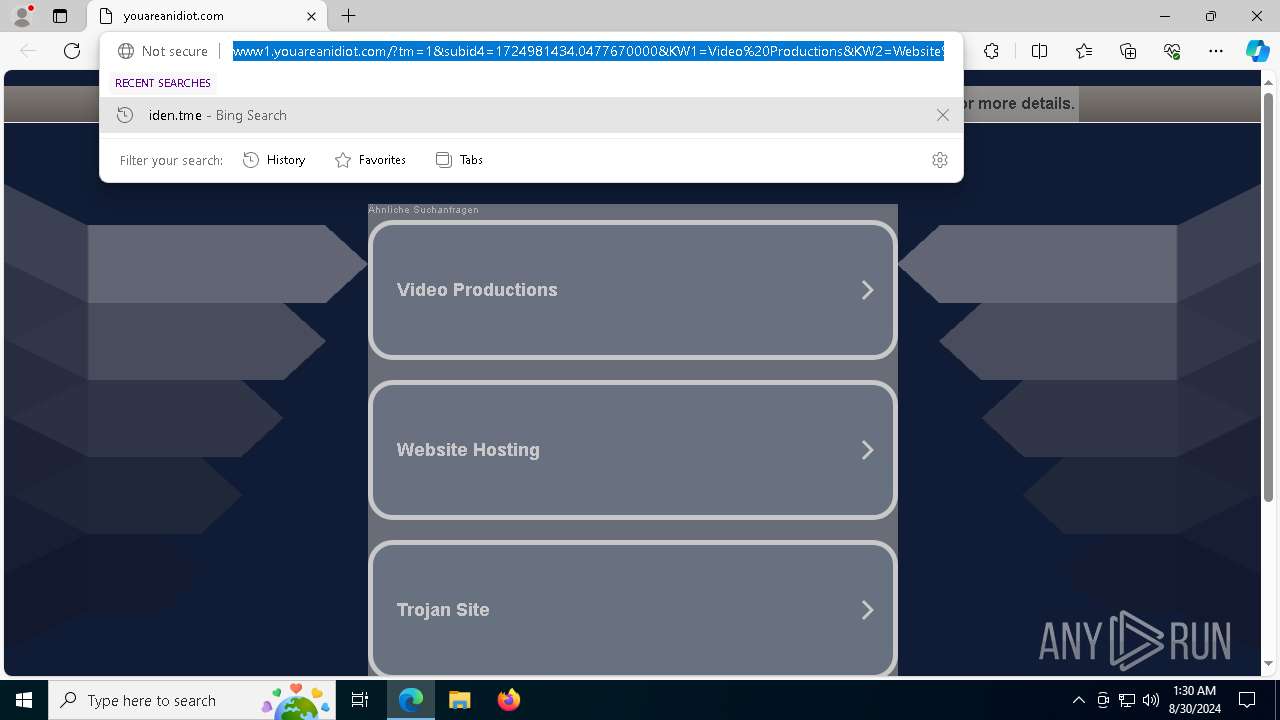Toggle Split screen view icon
1280x720 pixels.
[1039, 51]
